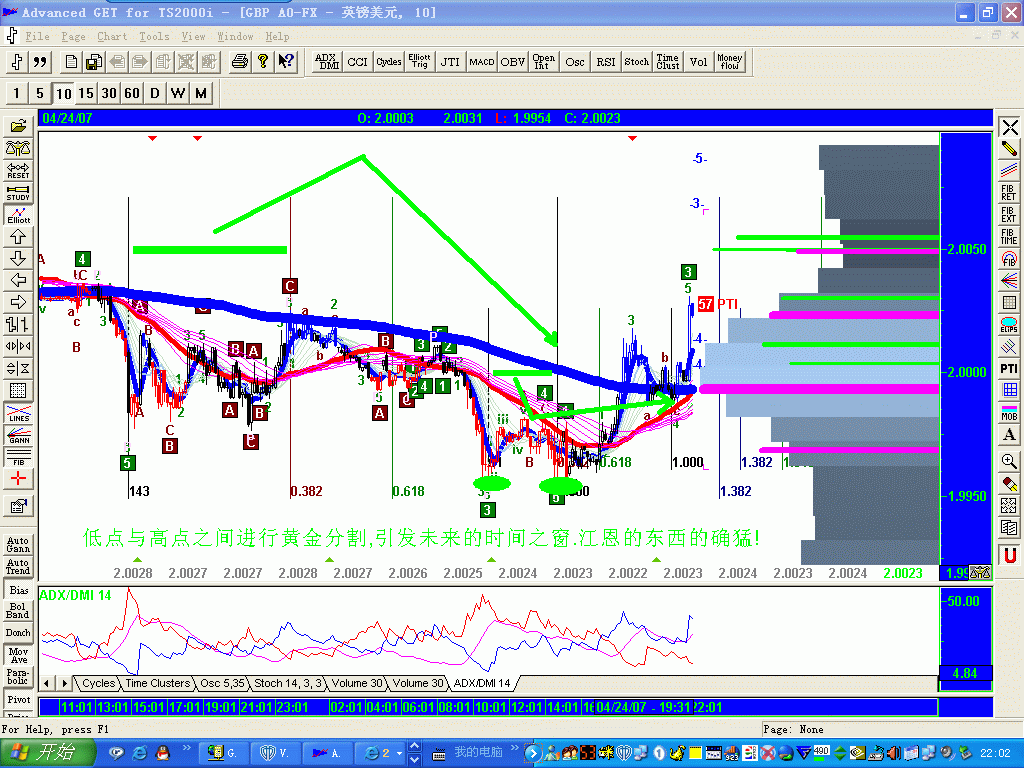Select the 10 minute timeframe
Screen dimensions: 1024x768
pyautogui.click(x=63, y=93)
